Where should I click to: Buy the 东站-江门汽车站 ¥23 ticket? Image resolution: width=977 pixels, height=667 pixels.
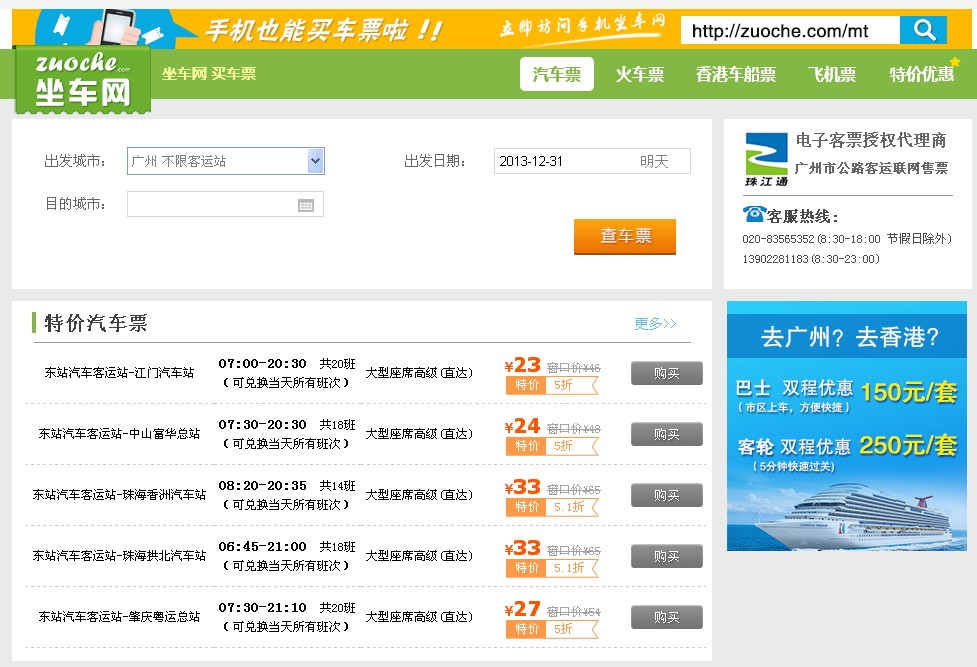click(666, 372)
